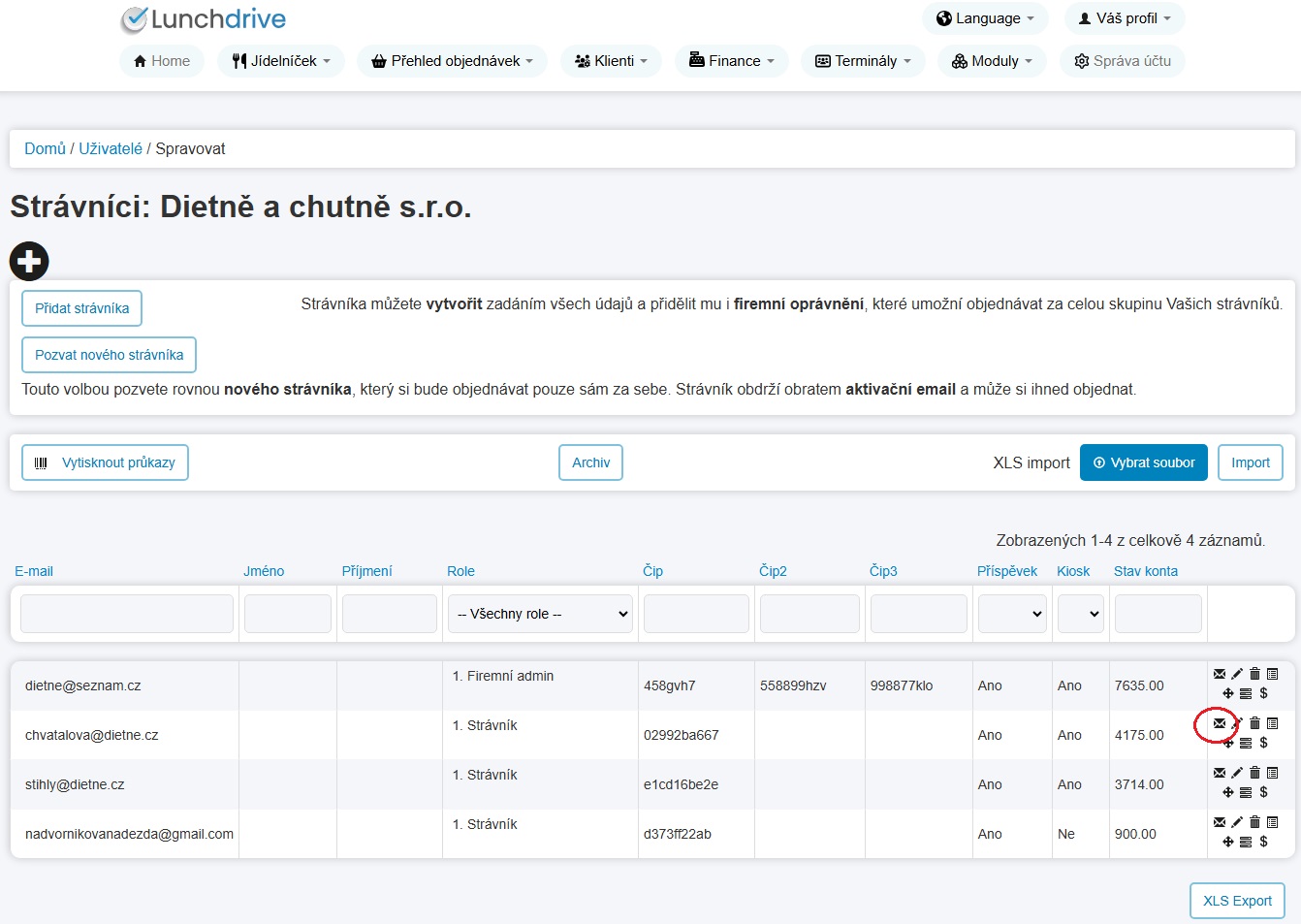Viewport: 1301px width, 924px height.
Task: Sort by Čip2 column header
Action: (x=773, y=571)
